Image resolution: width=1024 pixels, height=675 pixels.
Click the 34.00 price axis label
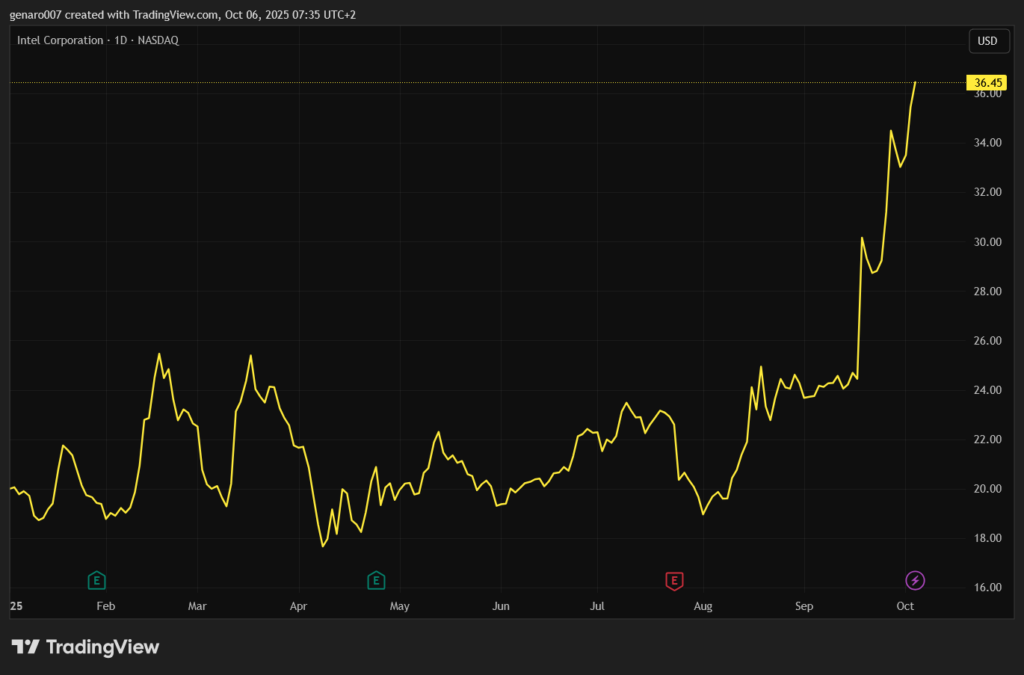(x=987, y=143)
